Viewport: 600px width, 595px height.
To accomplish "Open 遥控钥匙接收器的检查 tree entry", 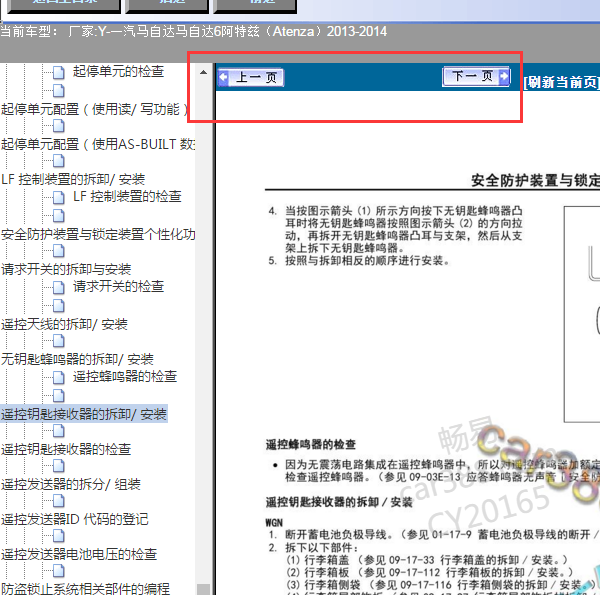I will tap(66, 449).
